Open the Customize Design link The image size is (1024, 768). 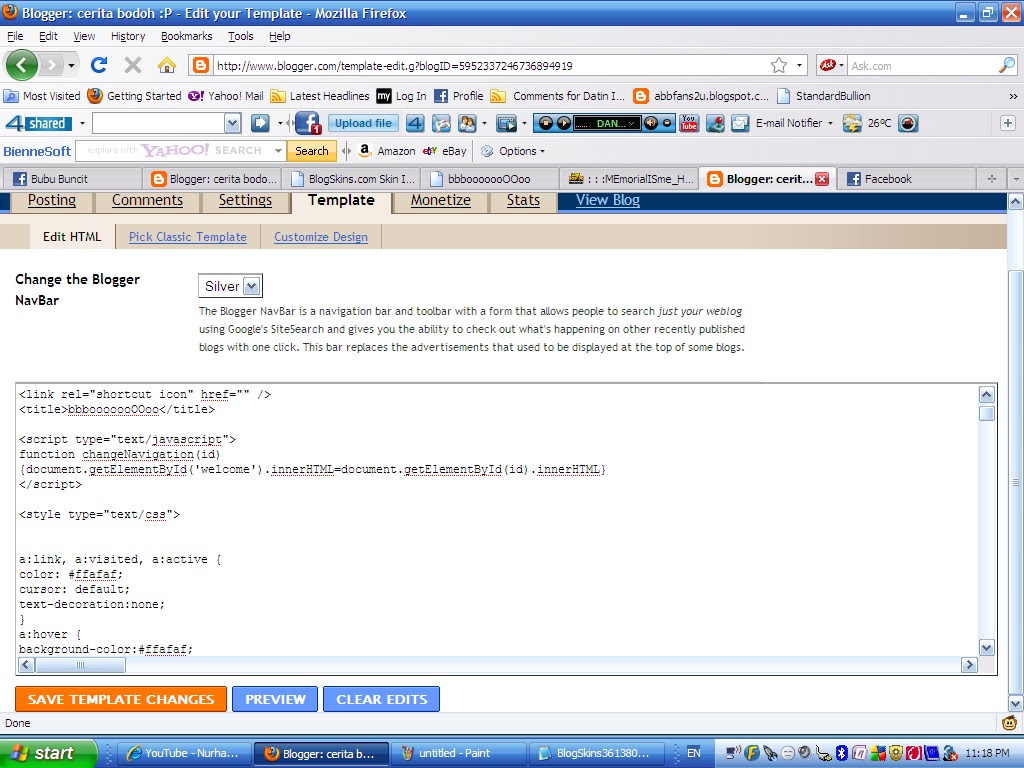click(x=321, y=237)
